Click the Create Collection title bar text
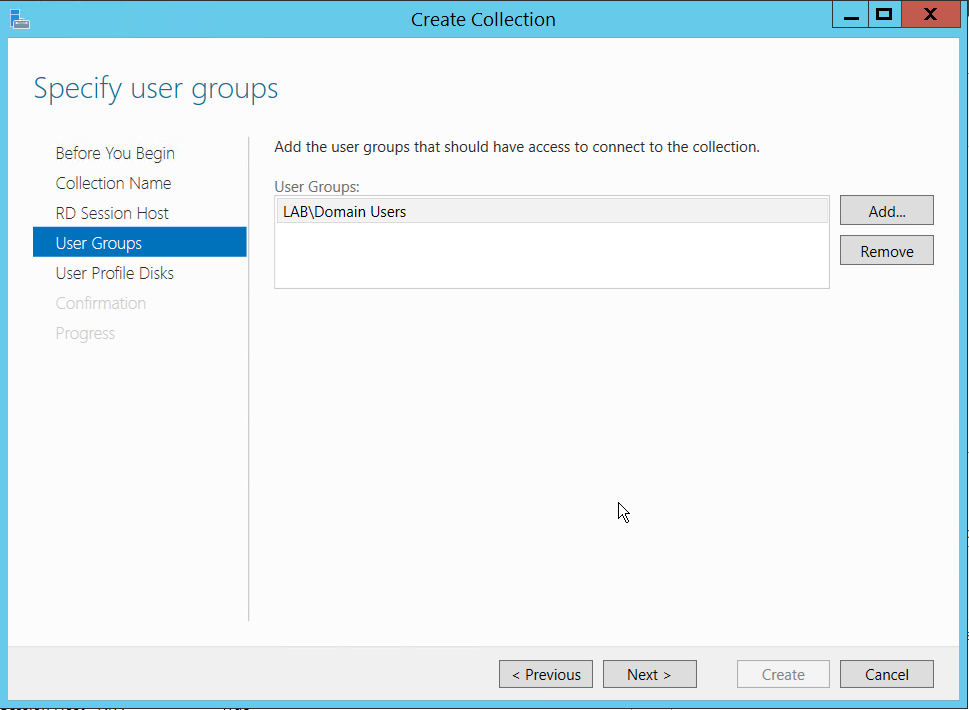Screen dimensions: 969x710 [x=483, y=19]
